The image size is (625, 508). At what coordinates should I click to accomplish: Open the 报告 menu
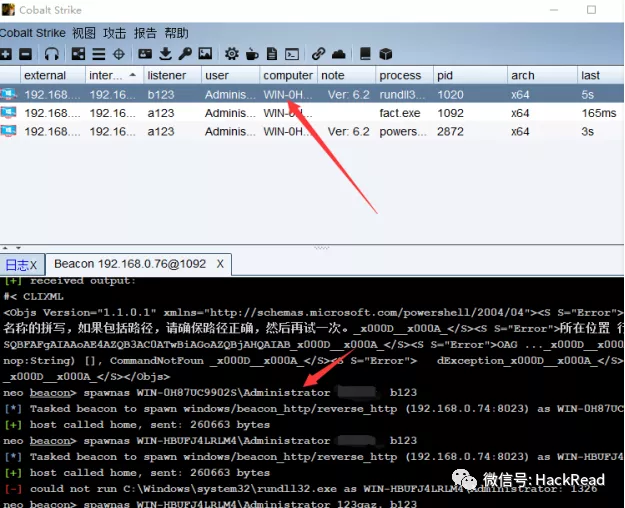click(145, 33)
